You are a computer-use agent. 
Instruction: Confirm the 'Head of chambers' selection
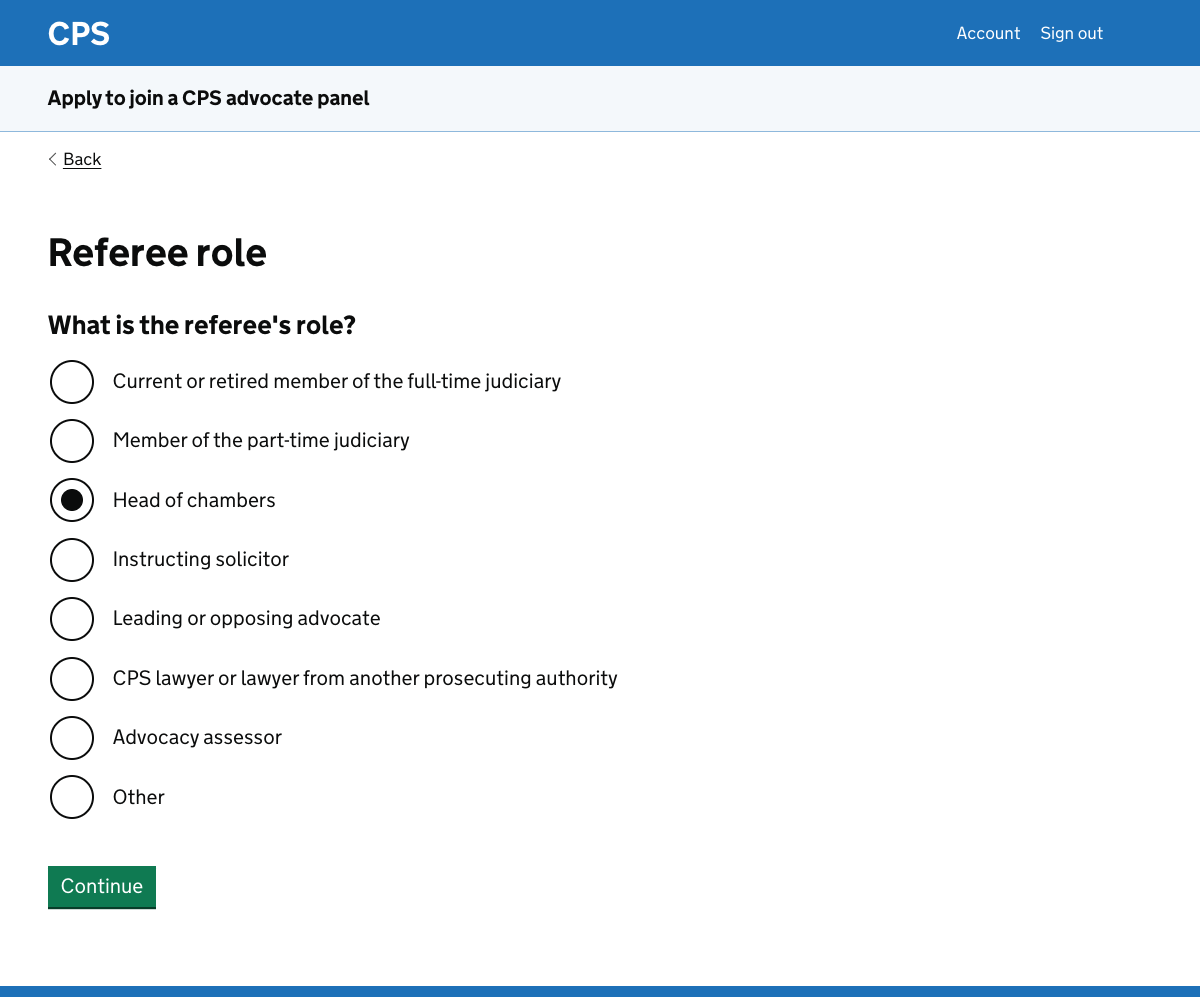coord(72,500)
